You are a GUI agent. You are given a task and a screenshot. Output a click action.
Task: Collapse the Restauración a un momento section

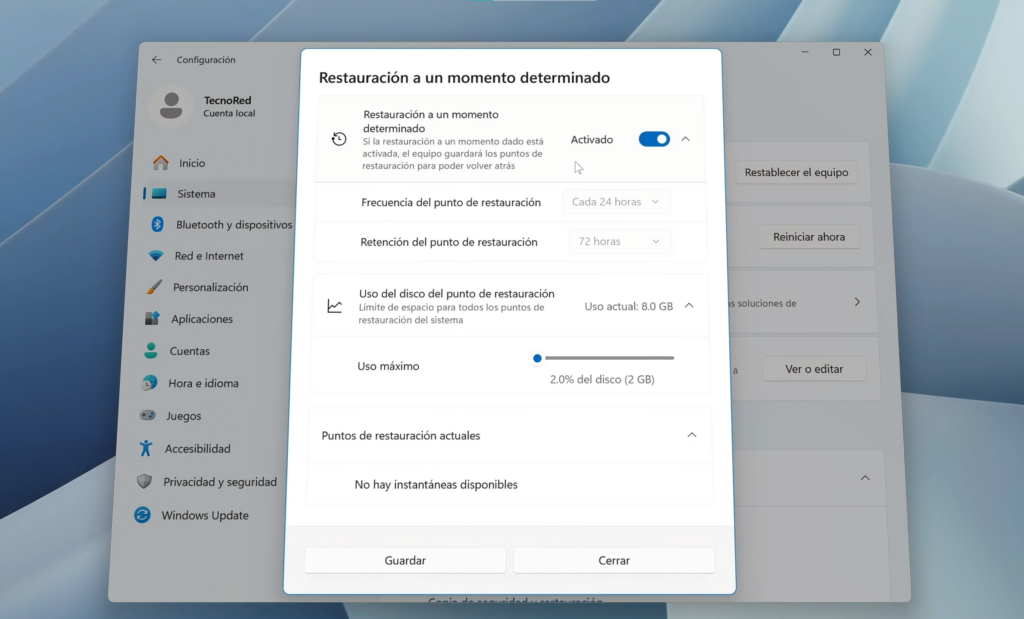pyautogui.click(x=686, y=139)
